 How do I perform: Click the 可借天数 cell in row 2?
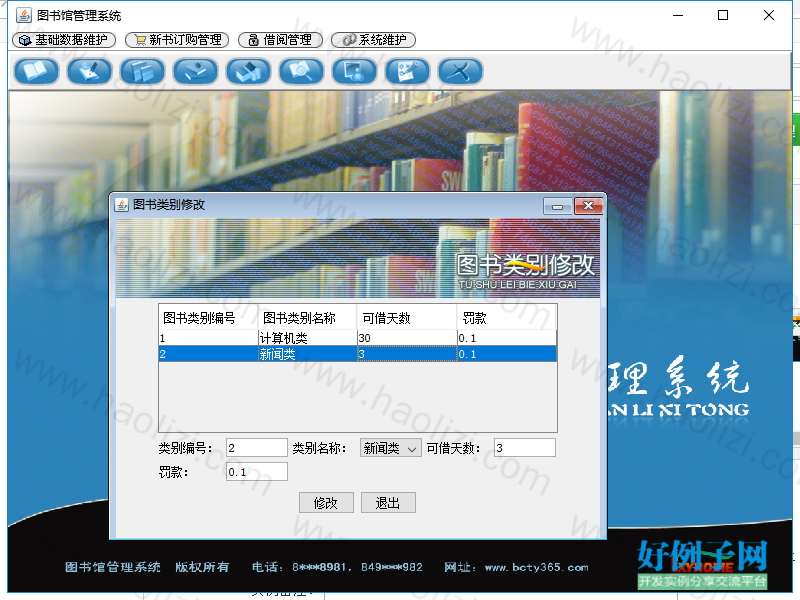[x=407, y=354]
